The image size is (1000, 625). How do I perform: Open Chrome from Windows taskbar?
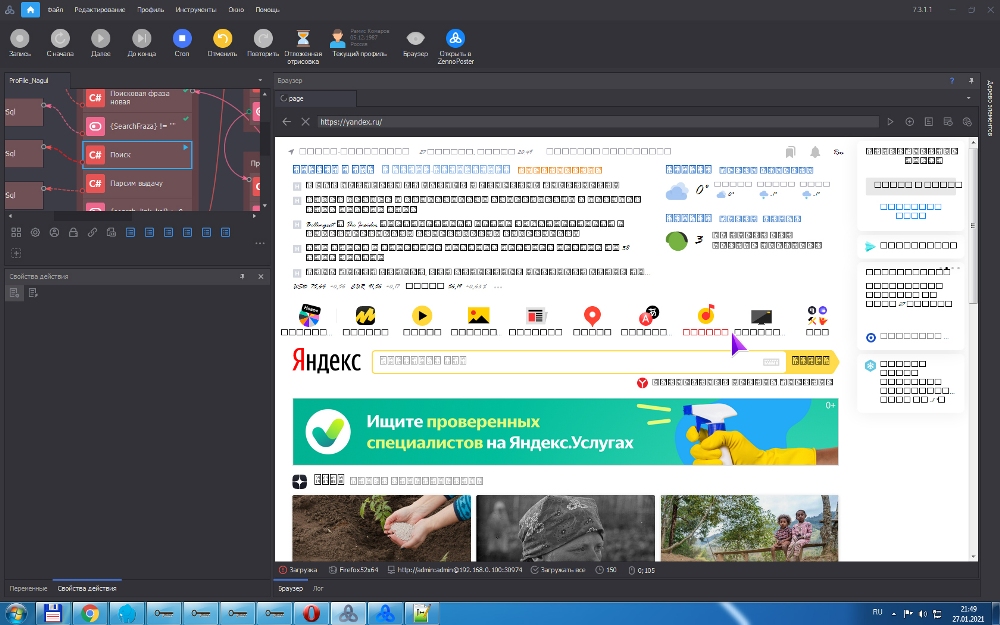click(90, 614)
